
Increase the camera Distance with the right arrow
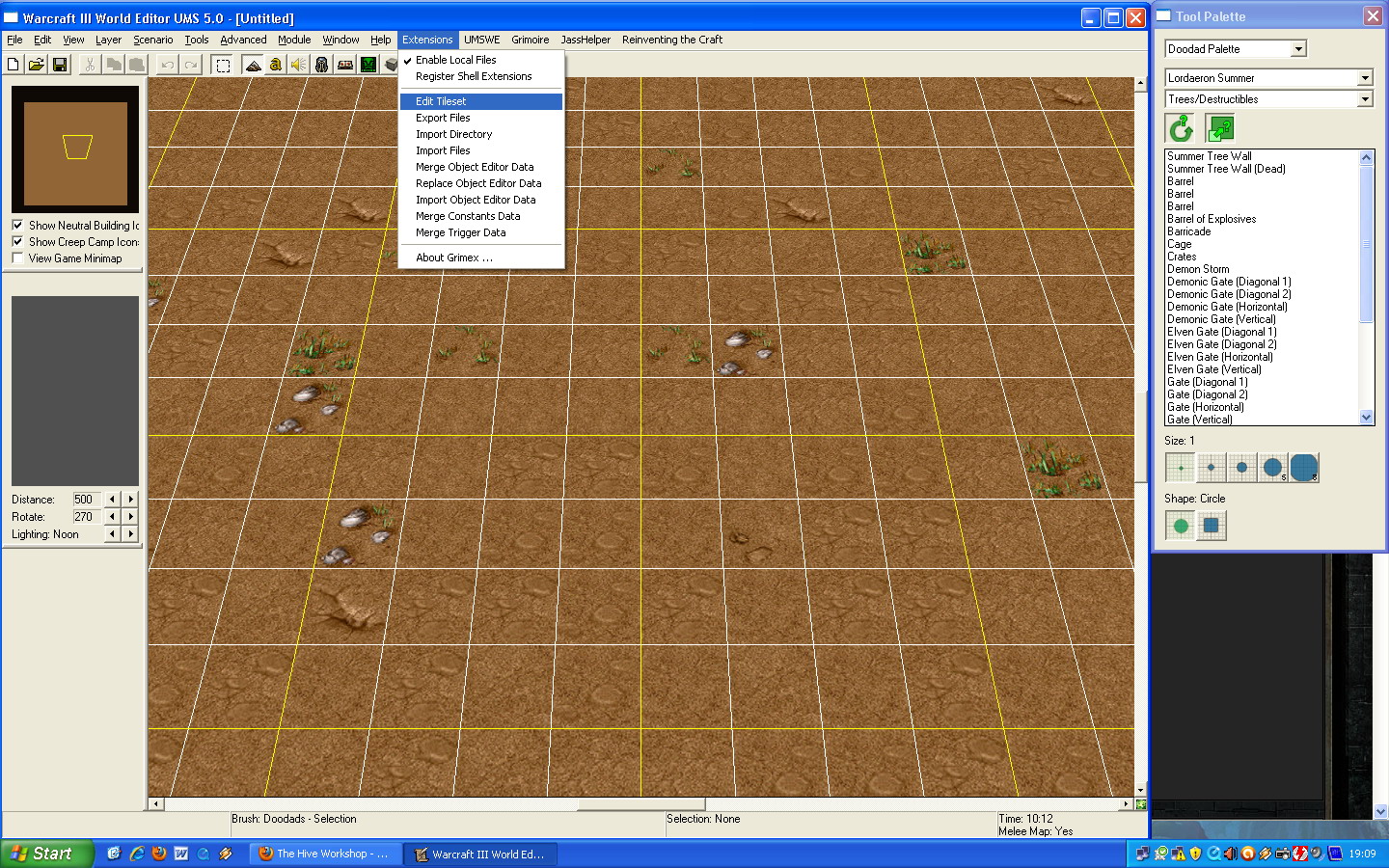pos(131,500)
